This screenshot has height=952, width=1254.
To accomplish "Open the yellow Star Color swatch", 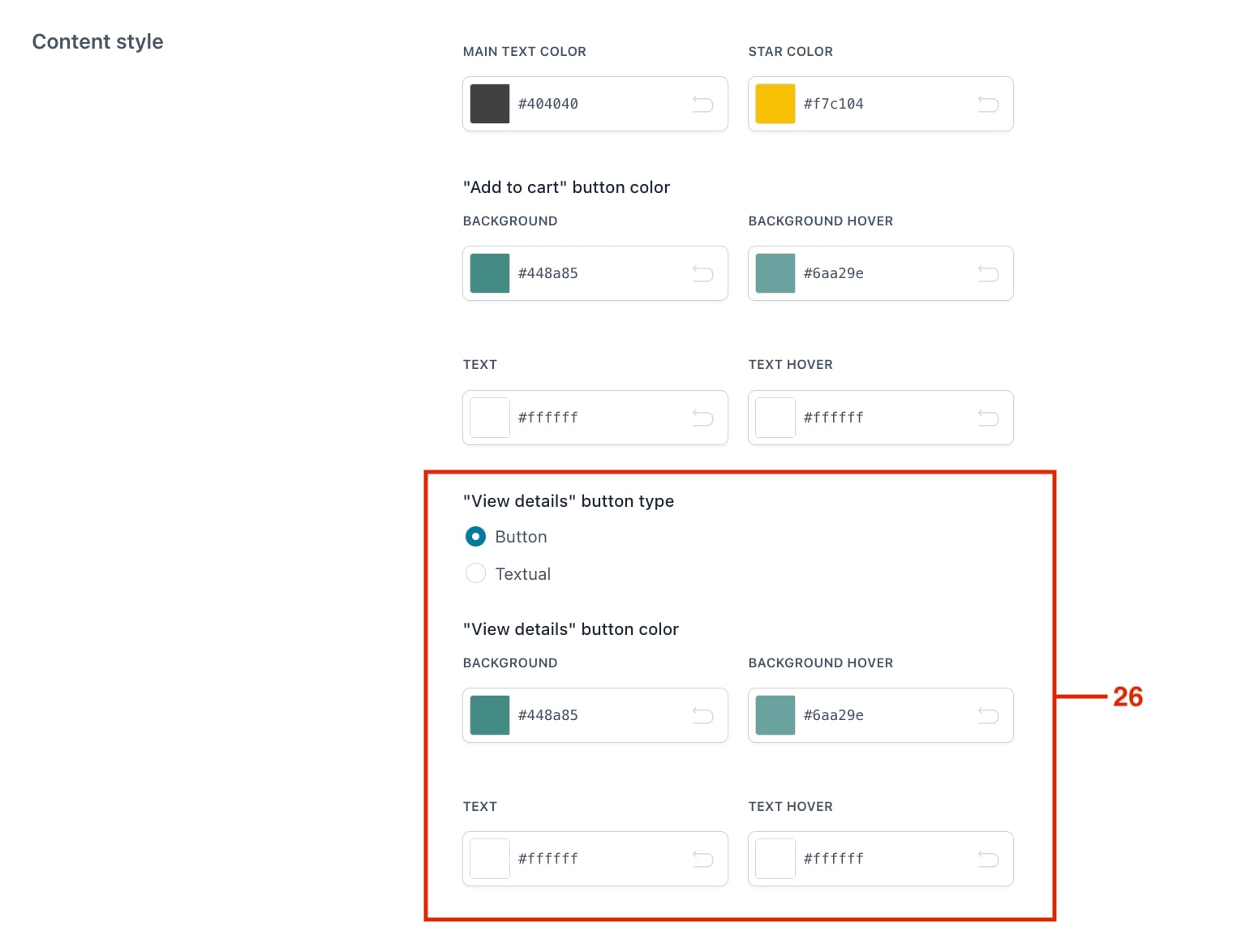I will click(x=775, y=104).
